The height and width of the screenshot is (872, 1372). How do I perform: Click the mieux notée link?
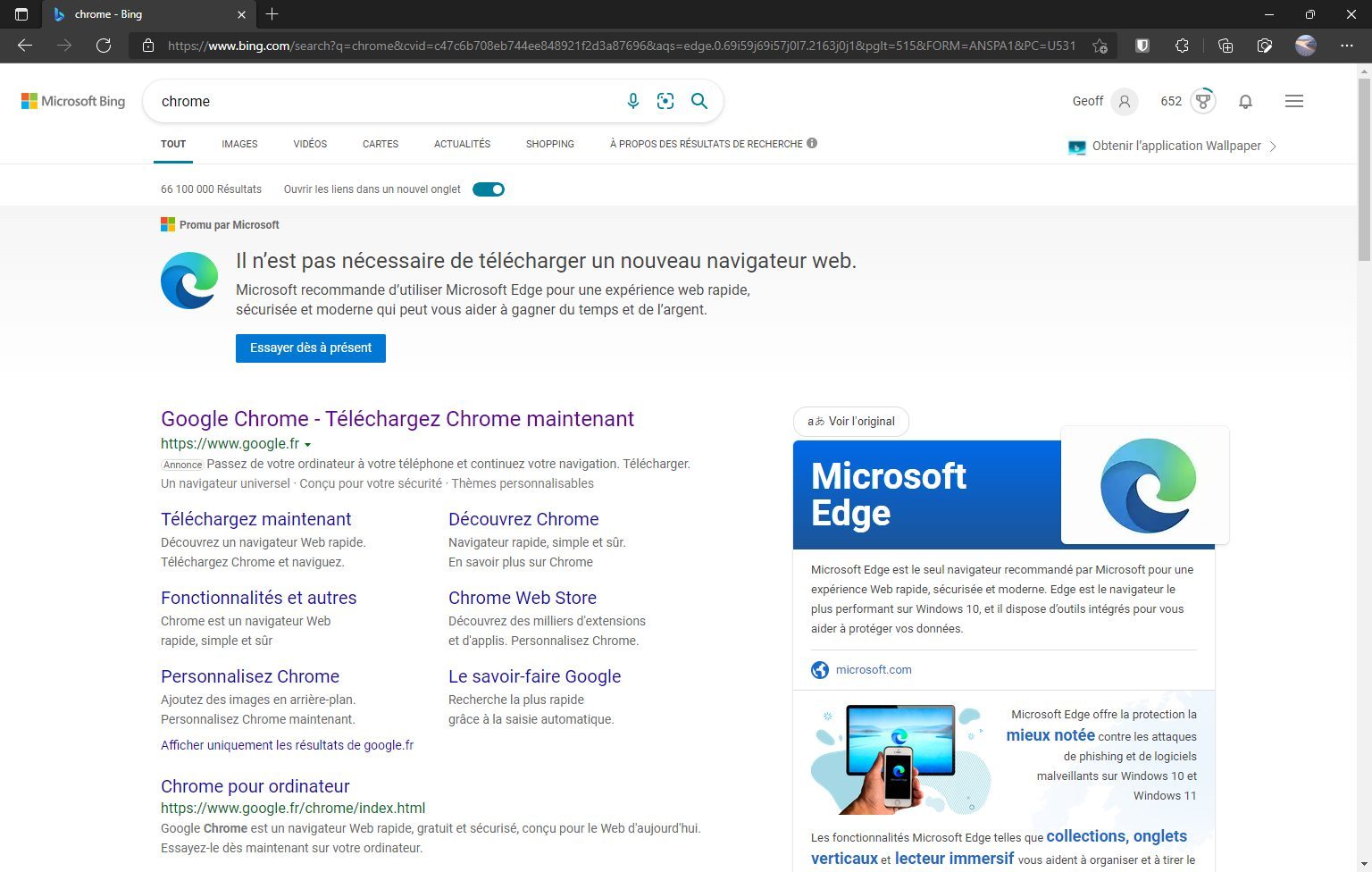pos(1050,735)
